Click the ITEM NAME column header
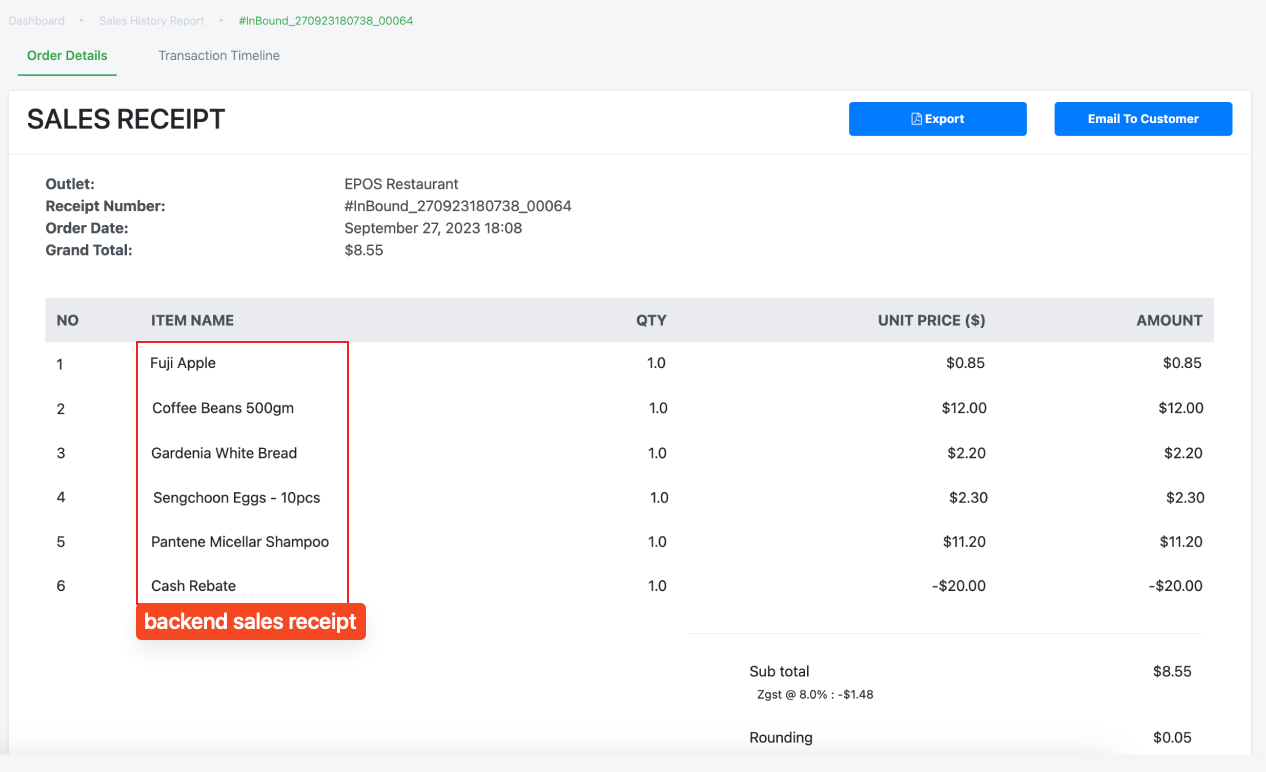1266x772 pixels. coord(192,321)
